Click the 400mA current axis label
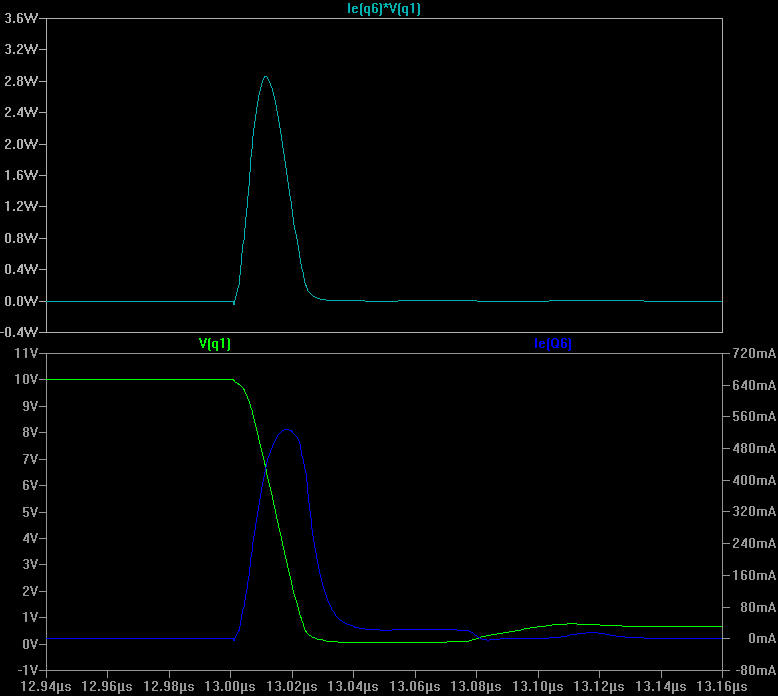This screenshot has width=778, height=696. pyautogui.click(x=754, y=480)
